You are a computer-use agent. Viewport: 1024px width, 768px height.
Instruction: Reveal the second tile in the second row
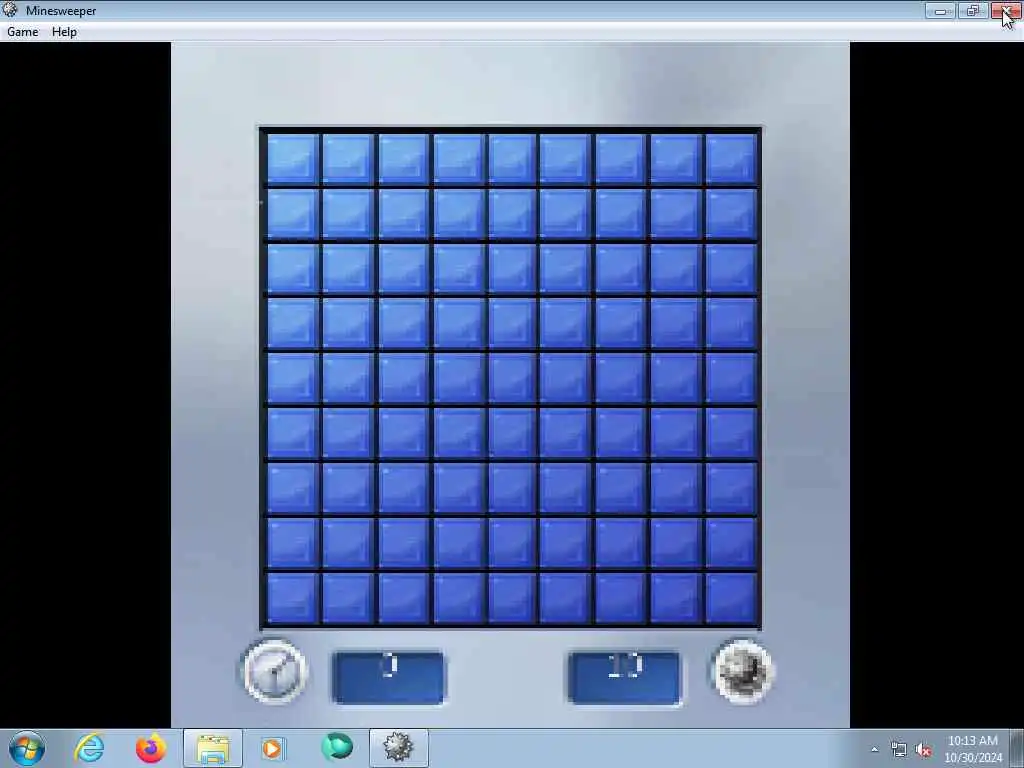pyautogui.click(x=347, y=214)
